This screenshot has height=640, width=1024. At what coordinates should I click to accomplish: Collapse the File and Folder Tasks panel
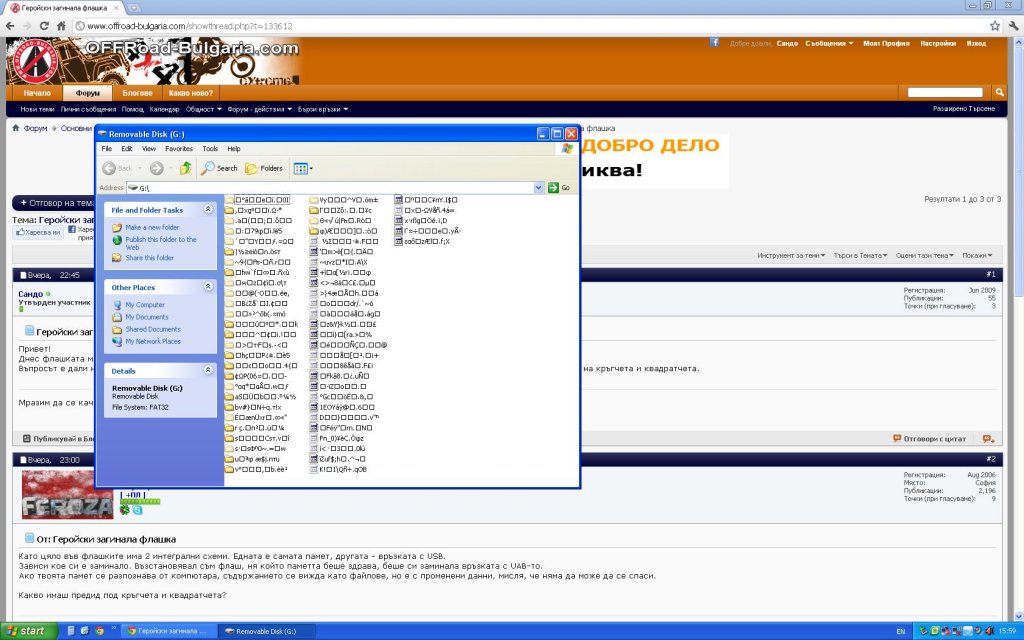(208, 209)
